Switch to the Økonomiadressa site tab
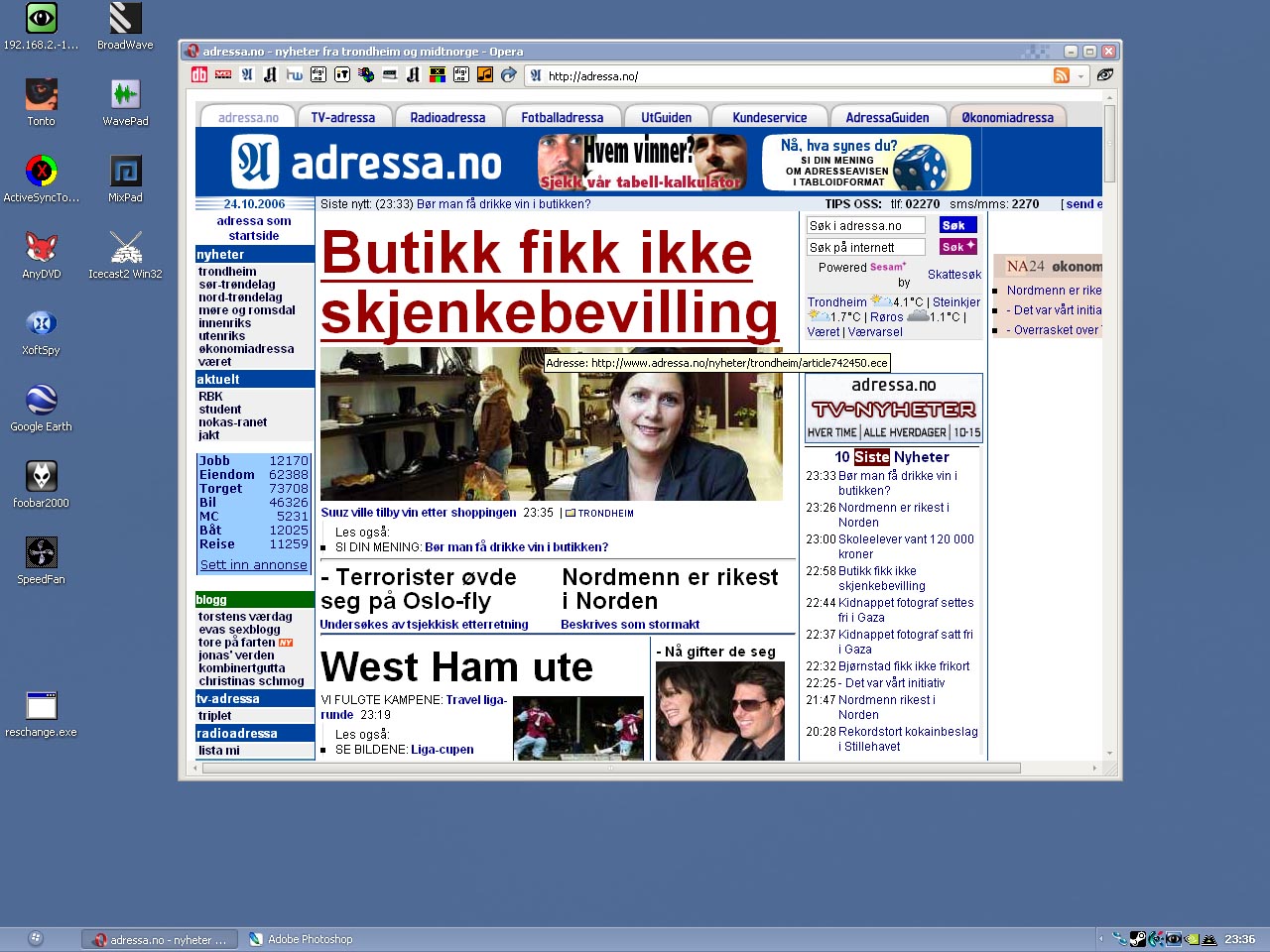 1008,117
